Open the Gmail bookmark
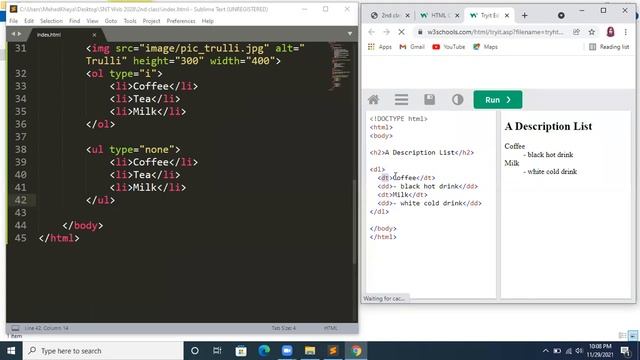This screenshot has width=640, height=360. (412, 47)
